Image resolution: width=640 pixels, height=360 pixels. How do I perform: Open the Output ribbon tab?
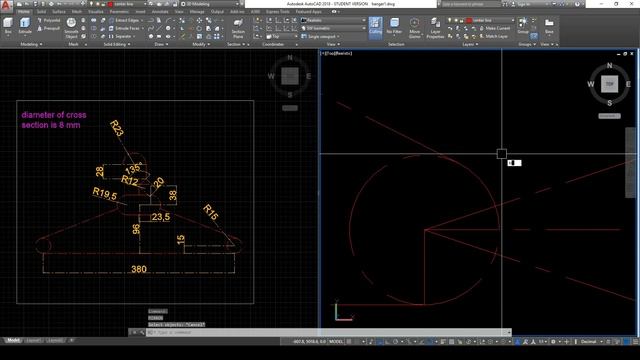(217, 12)
